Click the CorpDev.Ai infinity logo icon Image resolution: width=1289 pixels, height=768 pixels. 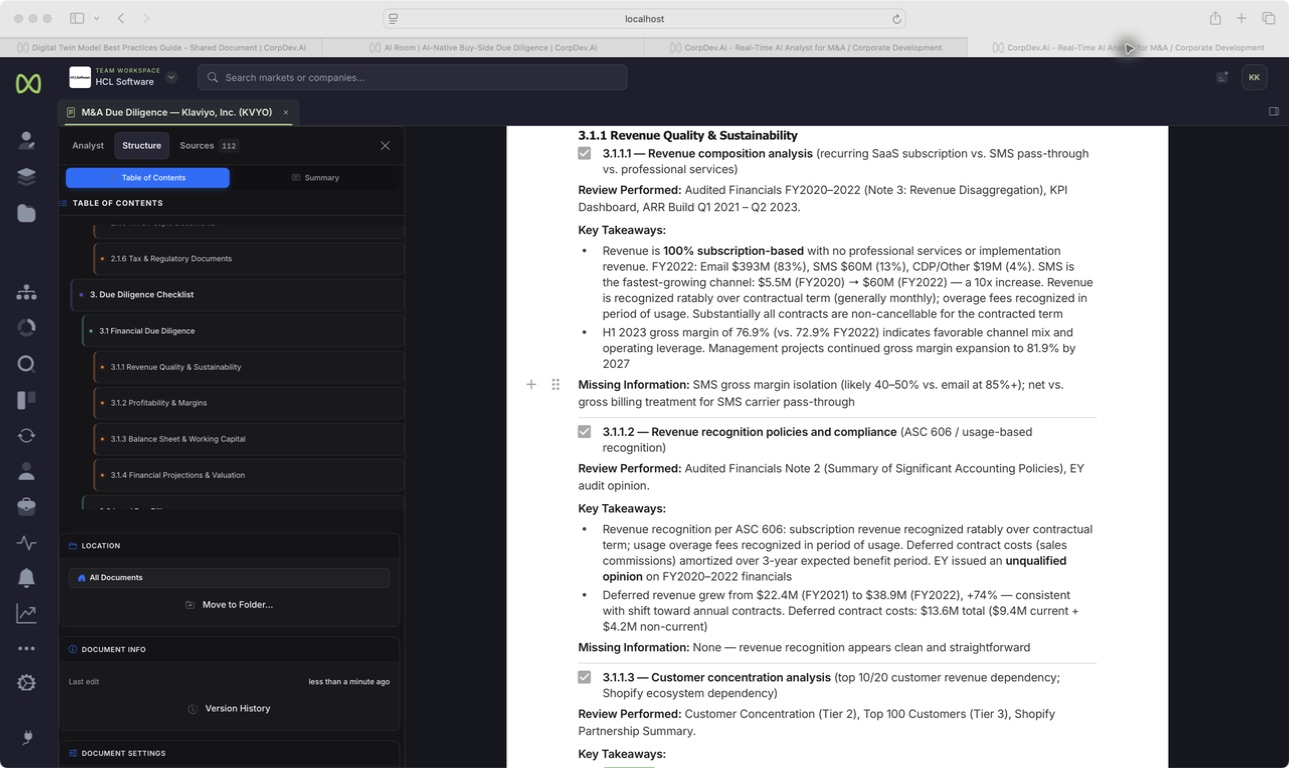tap(28, 84)
